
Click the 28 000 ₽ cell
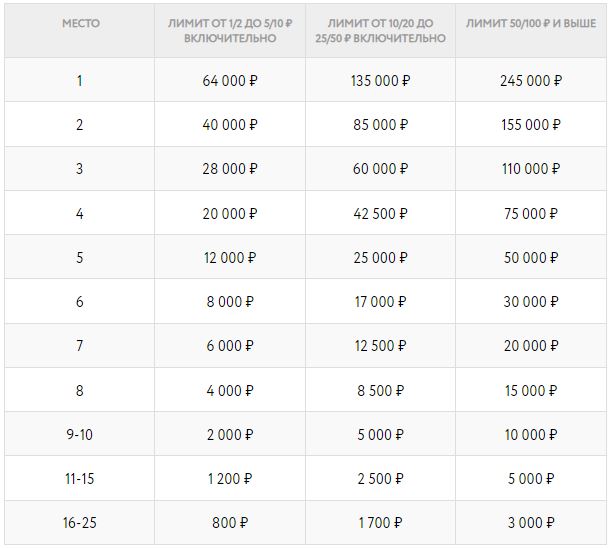(x=230, y=169)
